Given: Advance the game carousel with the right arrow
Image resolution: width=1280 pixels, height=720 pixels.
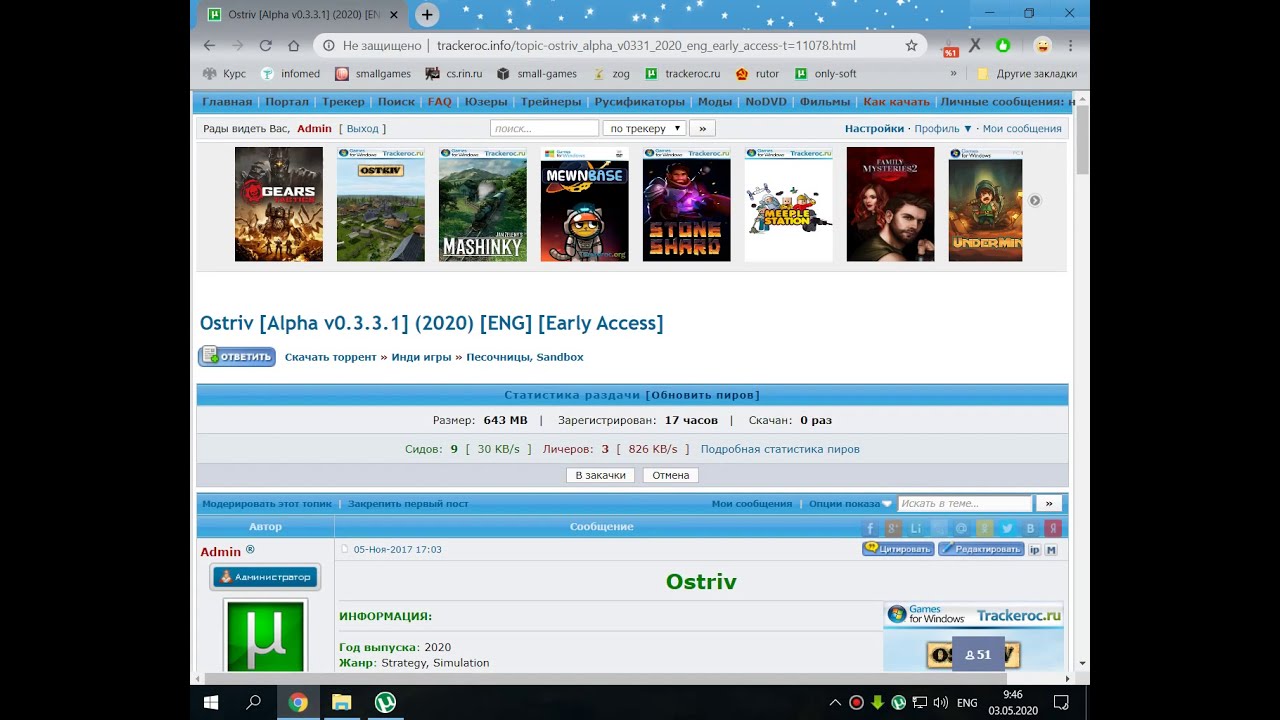Looking at the screenshot, I should point(1035,200).
